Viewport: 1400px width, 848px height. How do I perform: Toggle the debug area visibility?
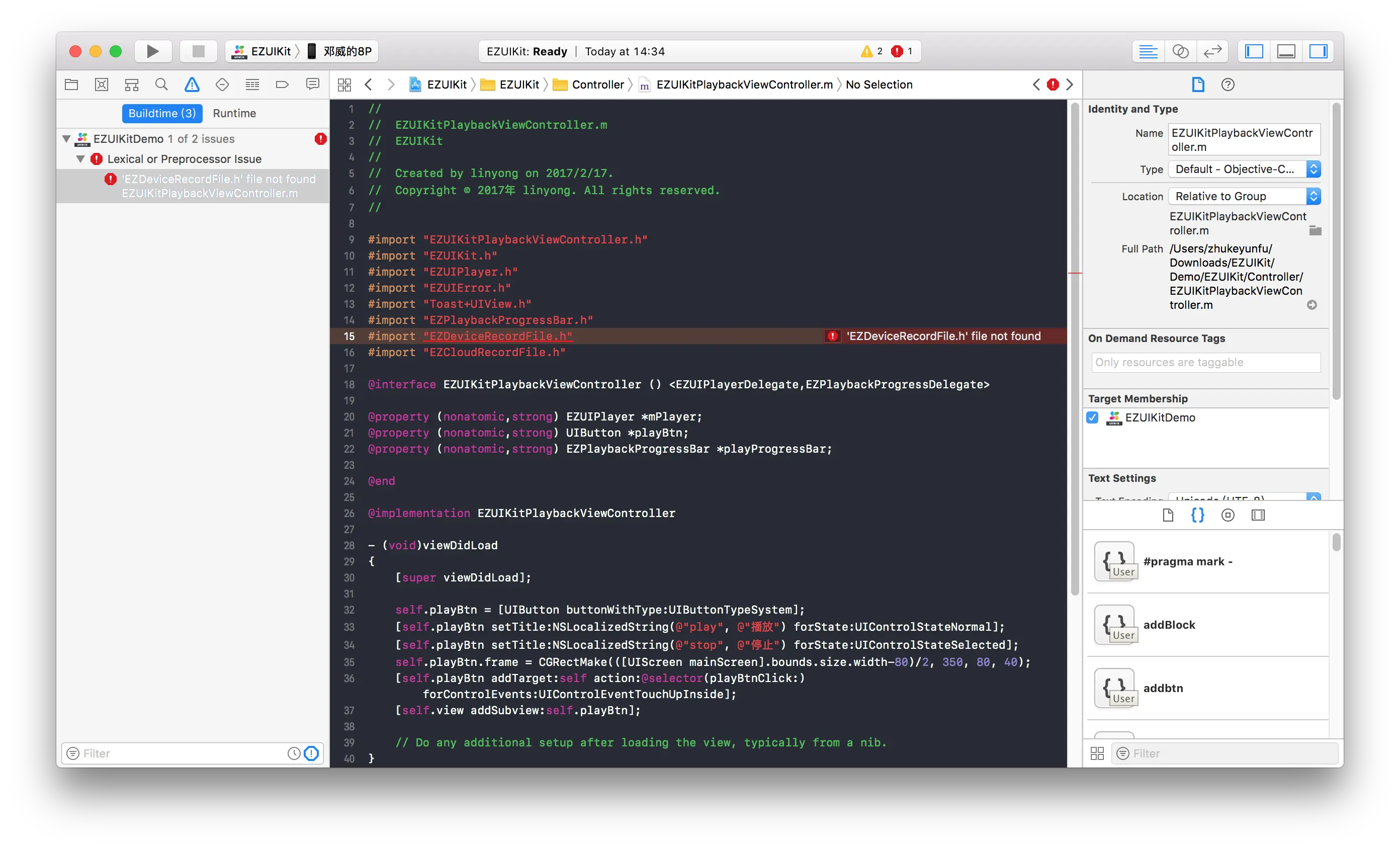coord(1286,51)
